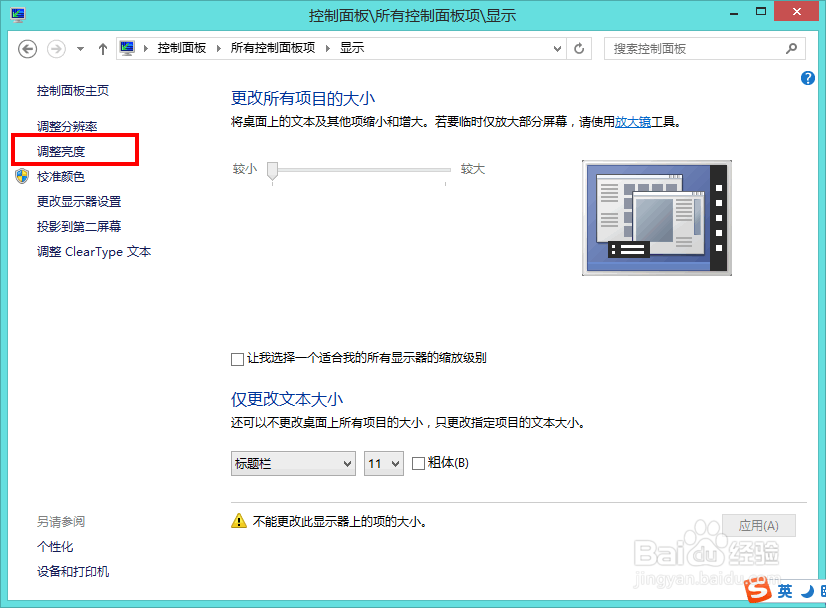This screenshot has width=826, height=608.
Task: Expand chevron after 控制面板 breadcrumb
Action: 219,48
